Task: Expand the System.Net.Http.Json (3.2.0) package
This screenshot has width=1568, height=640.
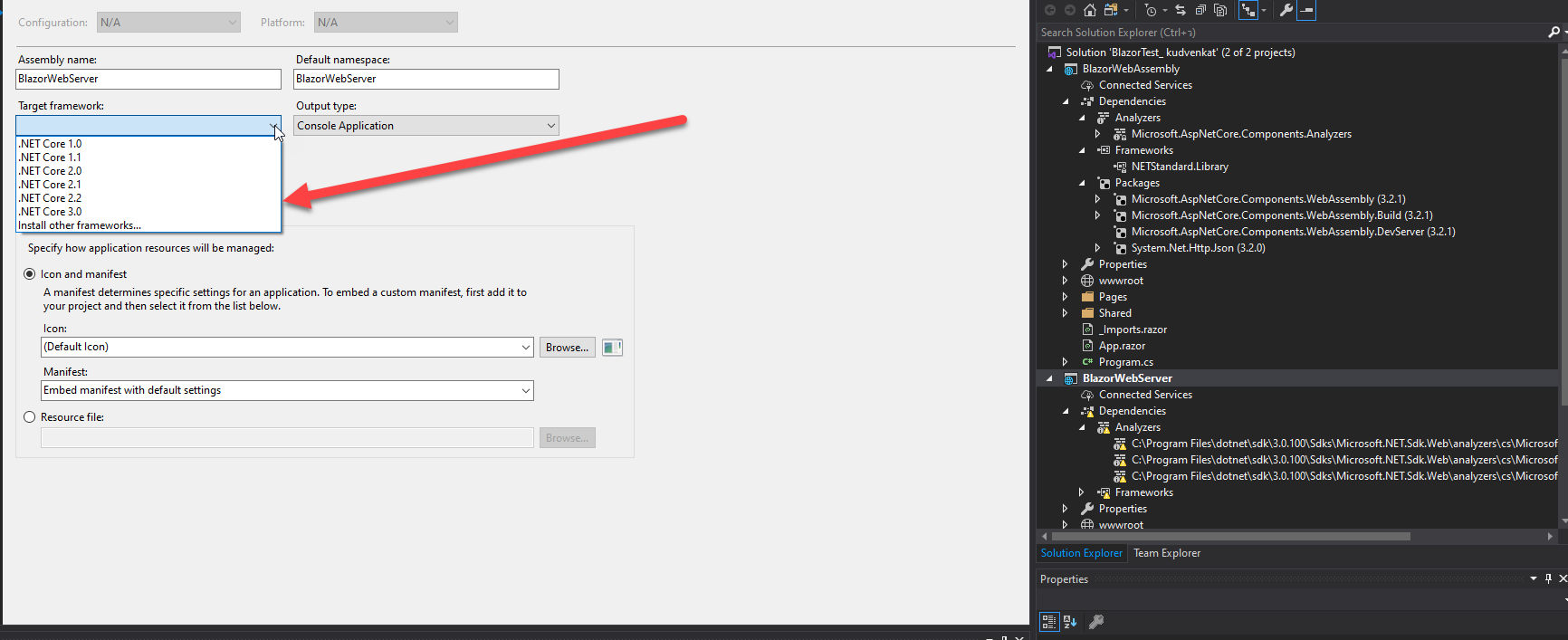Action: (x=1098, y=248)
